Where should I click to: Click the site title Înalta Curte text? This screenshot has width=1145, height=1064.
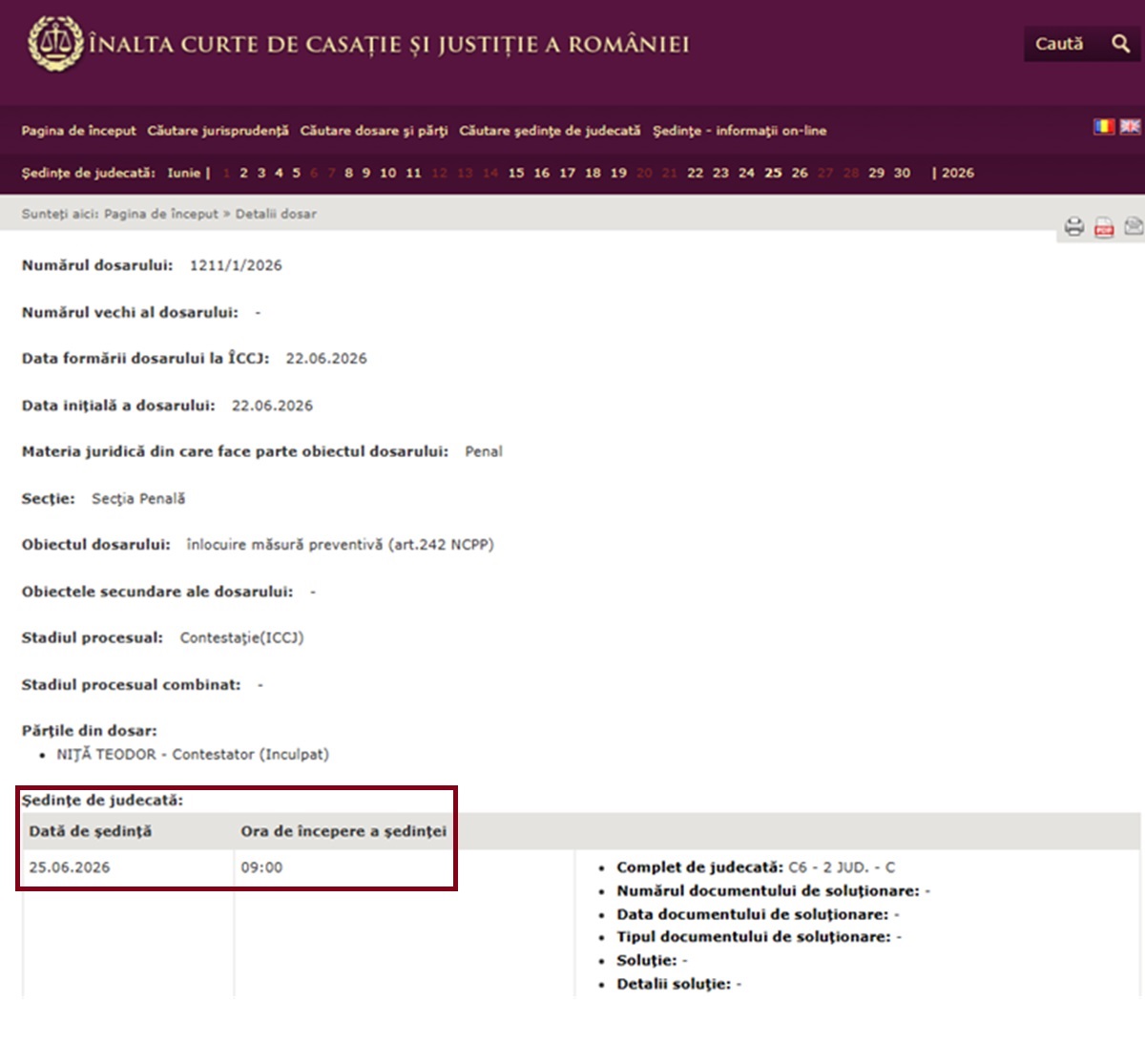[388, 44]
